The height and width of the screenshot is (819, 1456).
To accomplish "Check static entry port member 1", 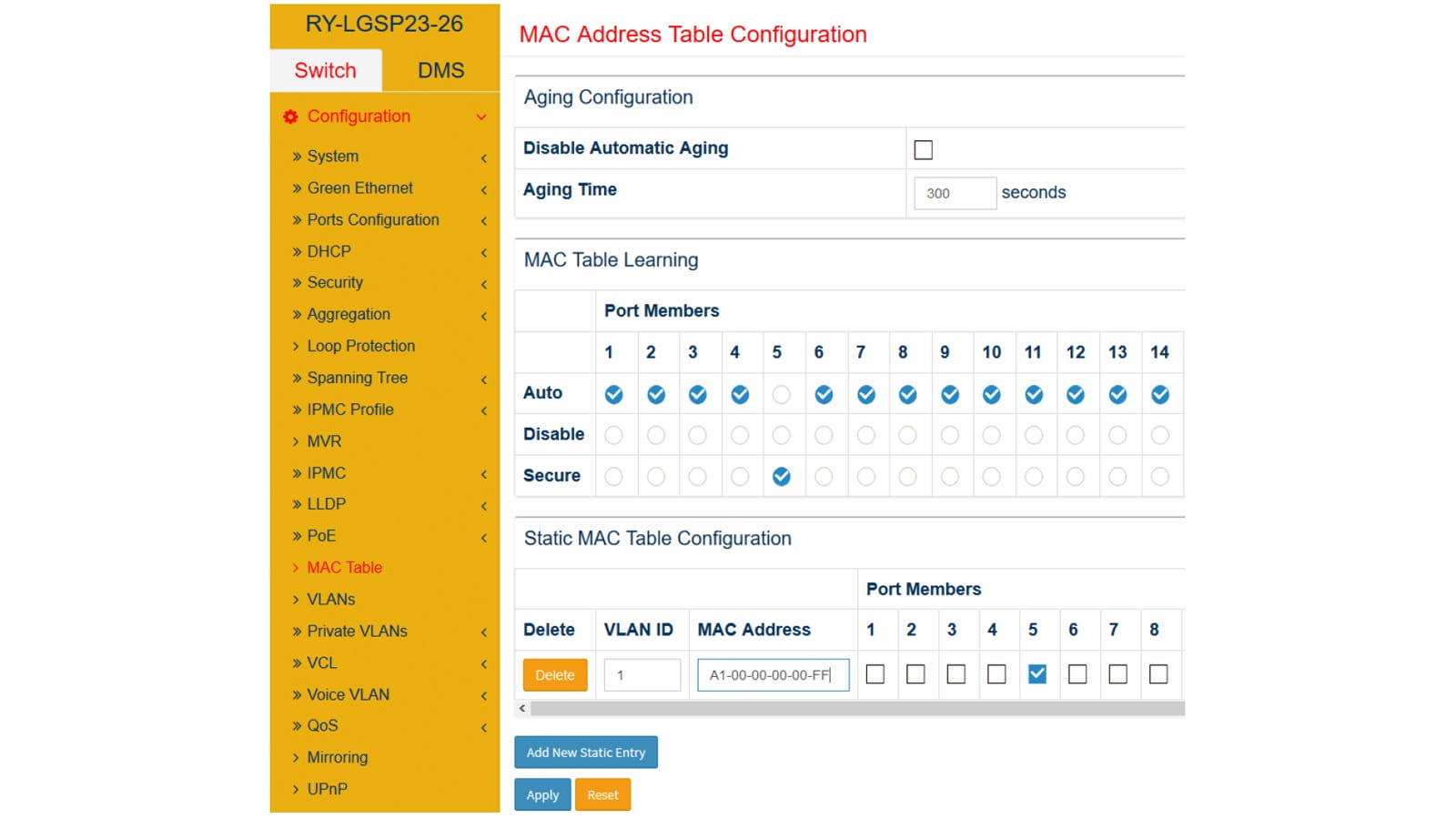I will (x=875, y=674).
